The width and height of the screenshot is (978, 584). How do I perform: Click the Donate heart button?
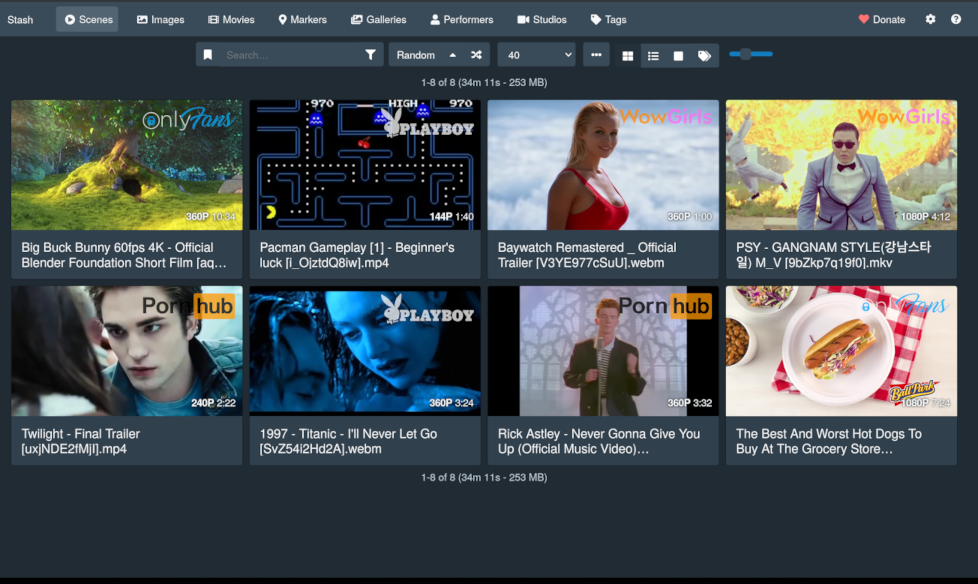[x=881, y=19]
